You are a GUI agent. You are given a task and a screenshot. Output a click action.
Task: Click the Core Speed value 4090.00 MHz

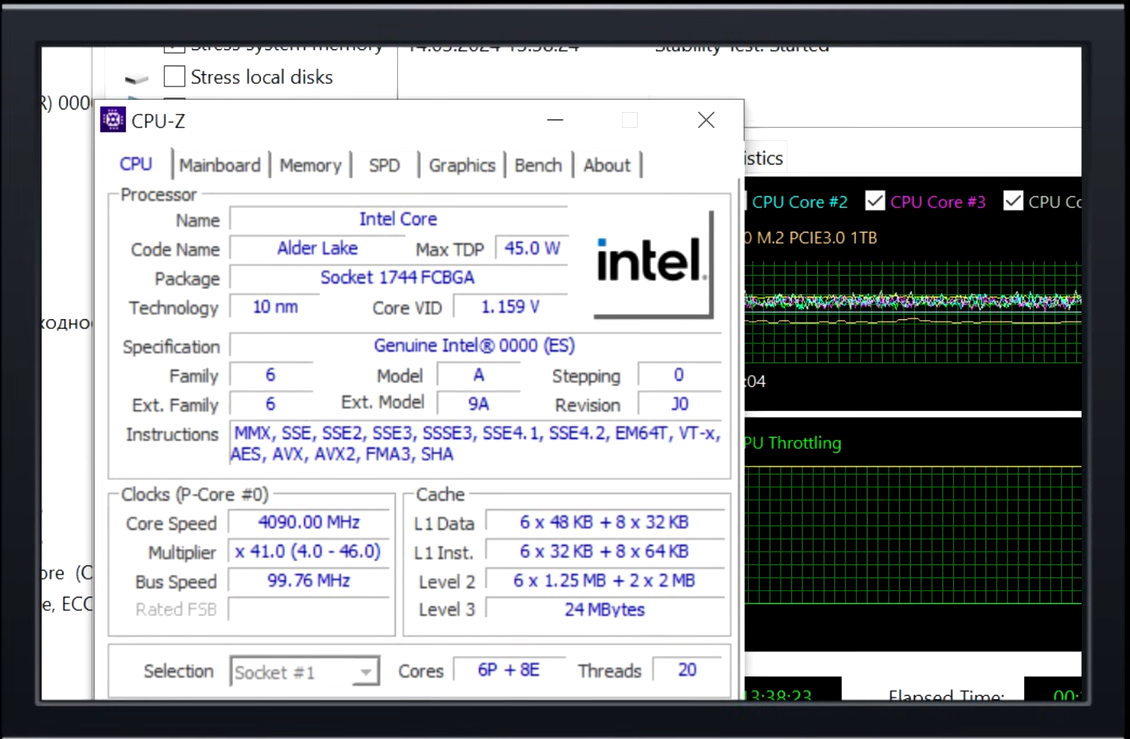click(309, 522)
